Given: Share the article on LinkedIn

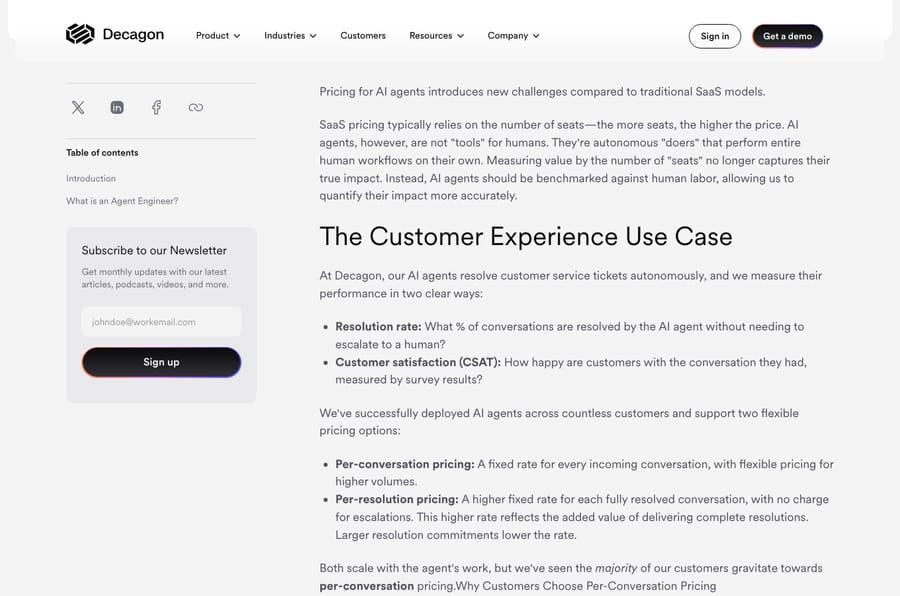Looking at the screenshot, I should (117, 107).
